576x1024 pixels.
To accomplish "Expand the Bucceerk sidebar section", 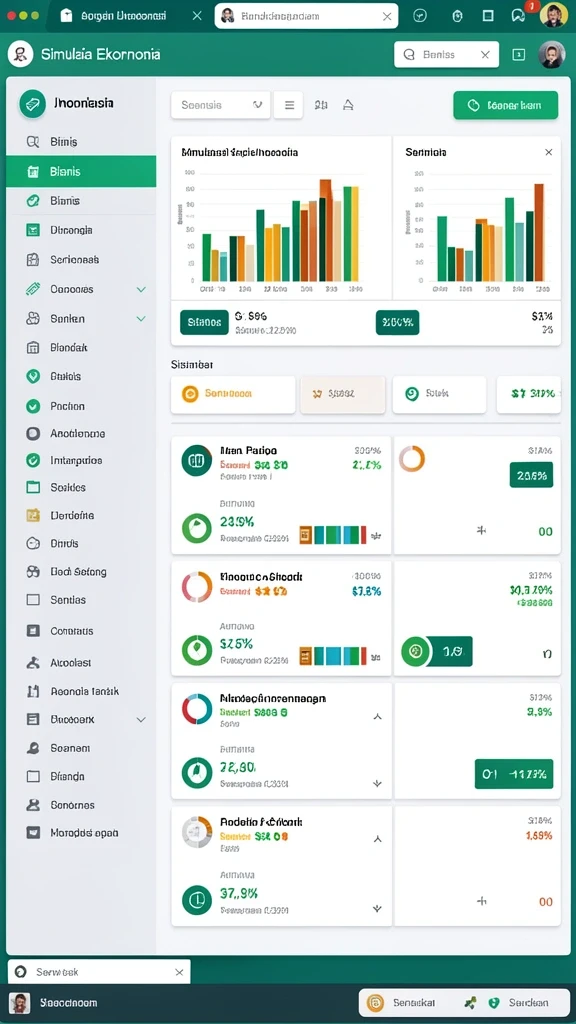I will click(x=141, y=719).
